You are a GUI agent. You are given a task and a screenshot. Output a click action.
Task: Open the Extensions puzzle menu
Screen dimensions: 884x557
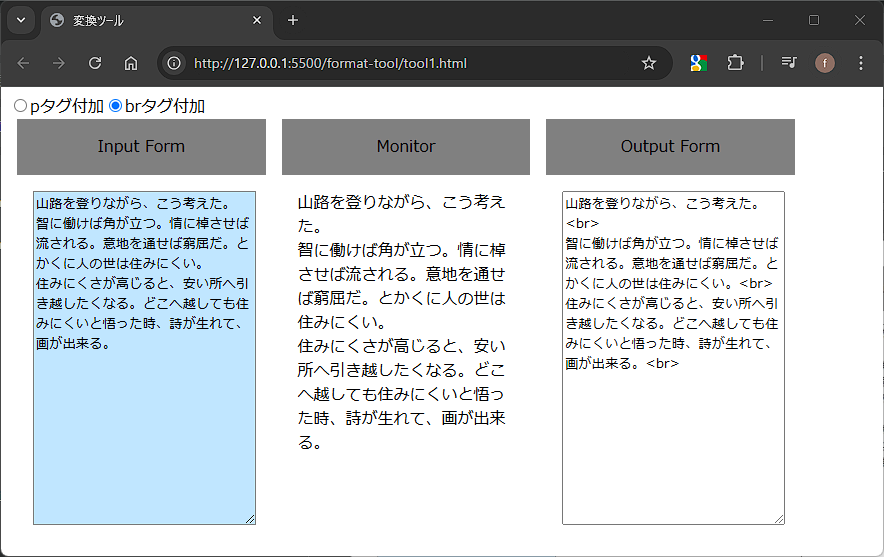click(735, 63)
